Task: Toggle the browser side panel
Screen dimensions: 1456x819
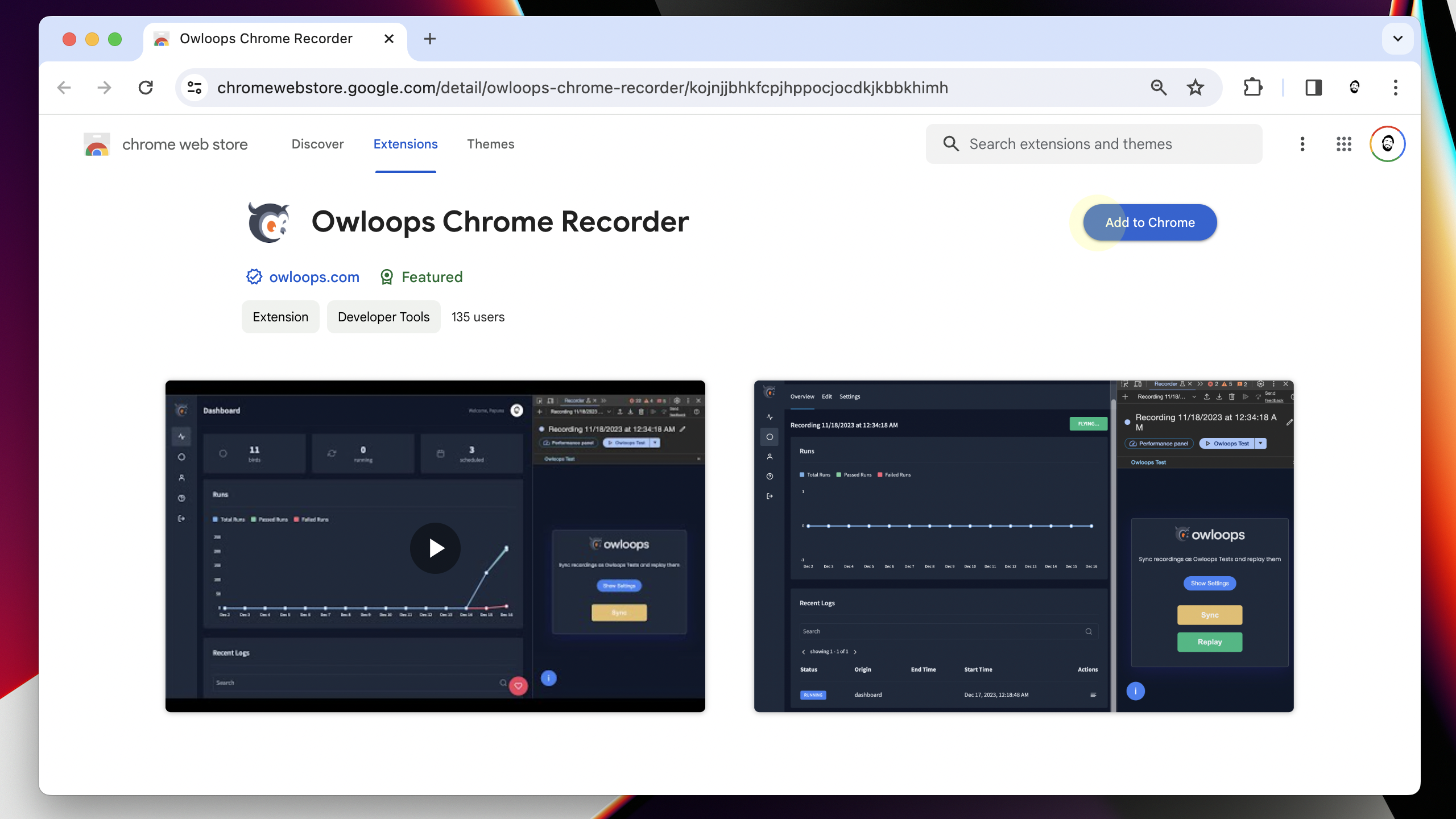Action: (1313, 88)
